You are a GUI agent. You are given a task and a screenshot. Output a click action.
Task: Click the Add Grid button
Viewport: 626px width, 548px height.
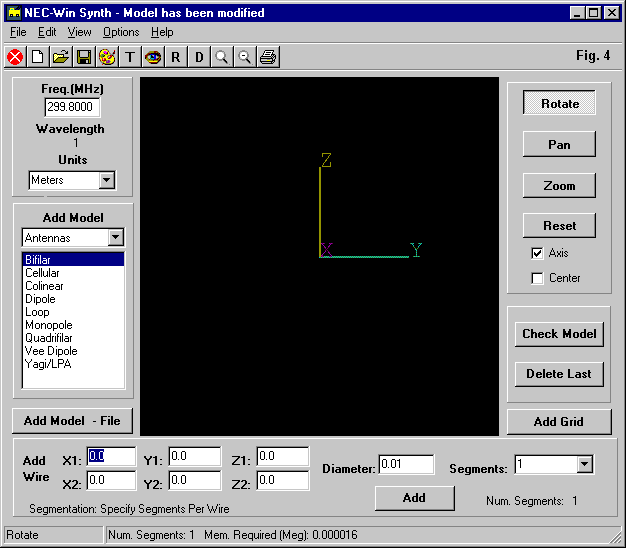click(x=558, y=421)
